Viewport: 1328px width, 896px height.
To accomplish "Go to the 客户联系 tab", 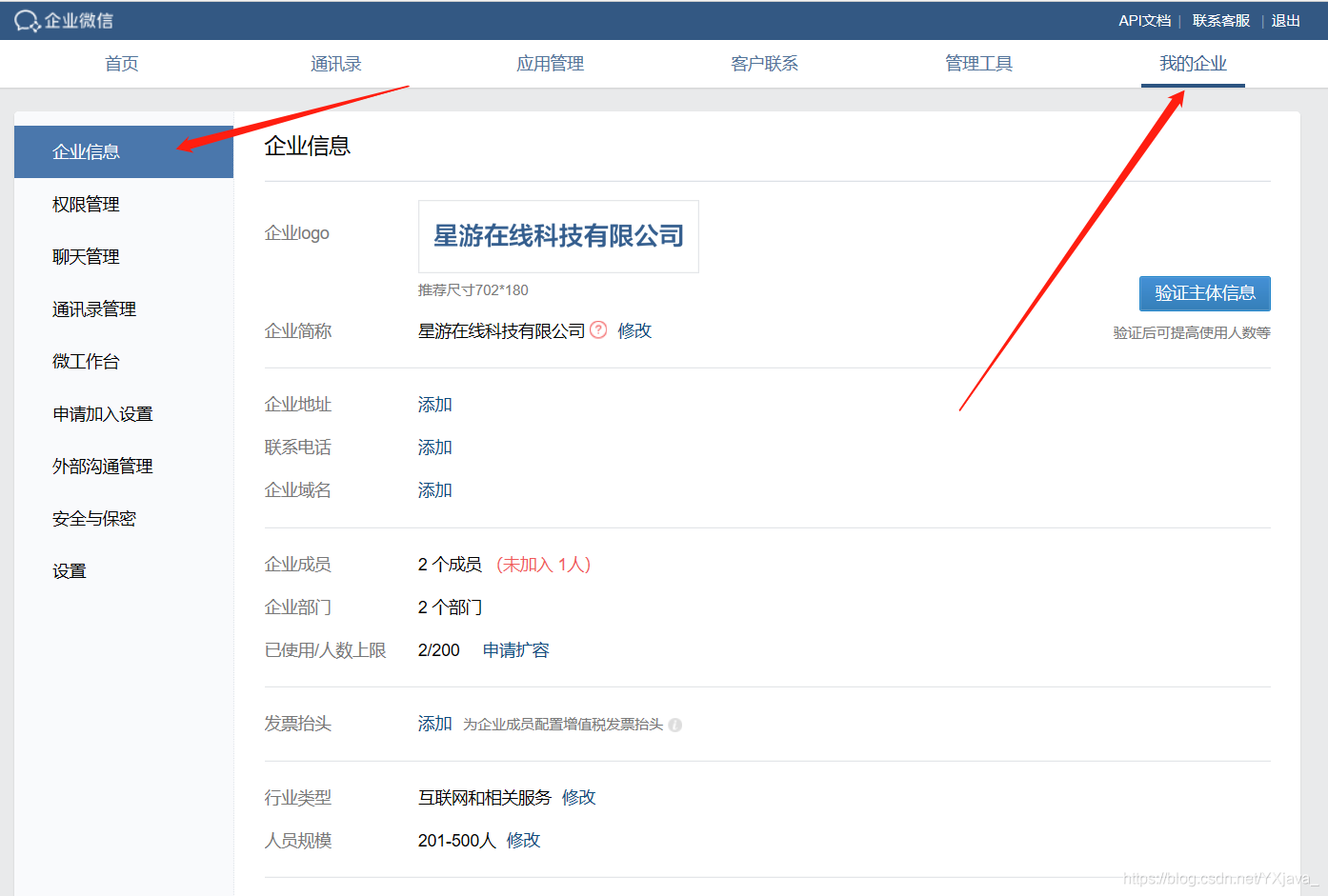I will (765, 64).
